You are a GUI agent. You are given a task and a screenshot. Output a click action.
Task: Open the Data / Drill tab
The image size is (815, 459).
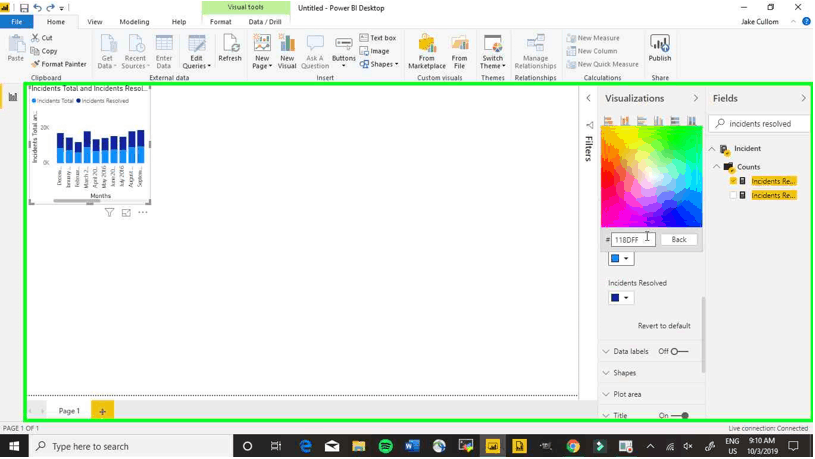point(265,22)
